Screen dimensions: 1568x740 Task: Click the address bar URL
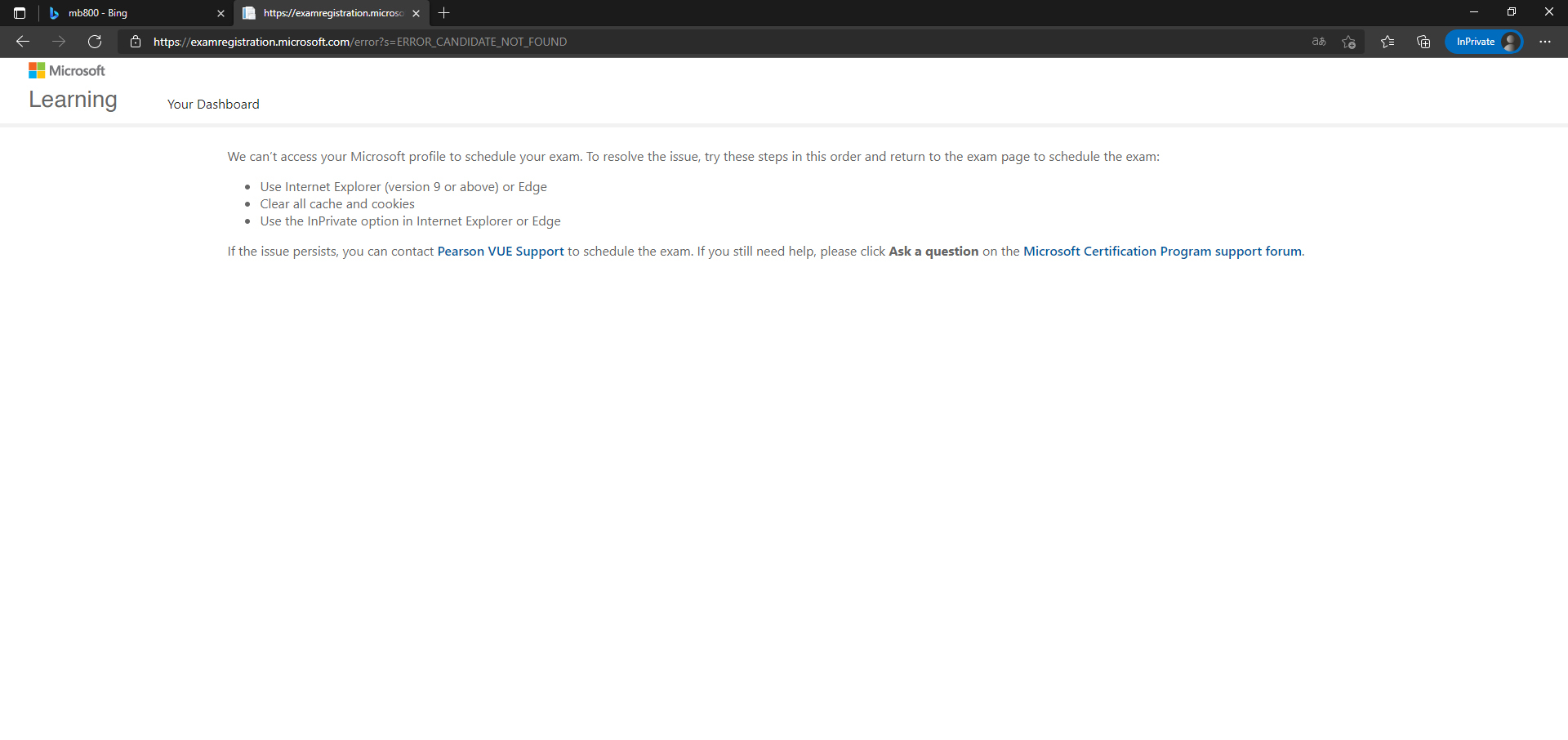(360, 42)
